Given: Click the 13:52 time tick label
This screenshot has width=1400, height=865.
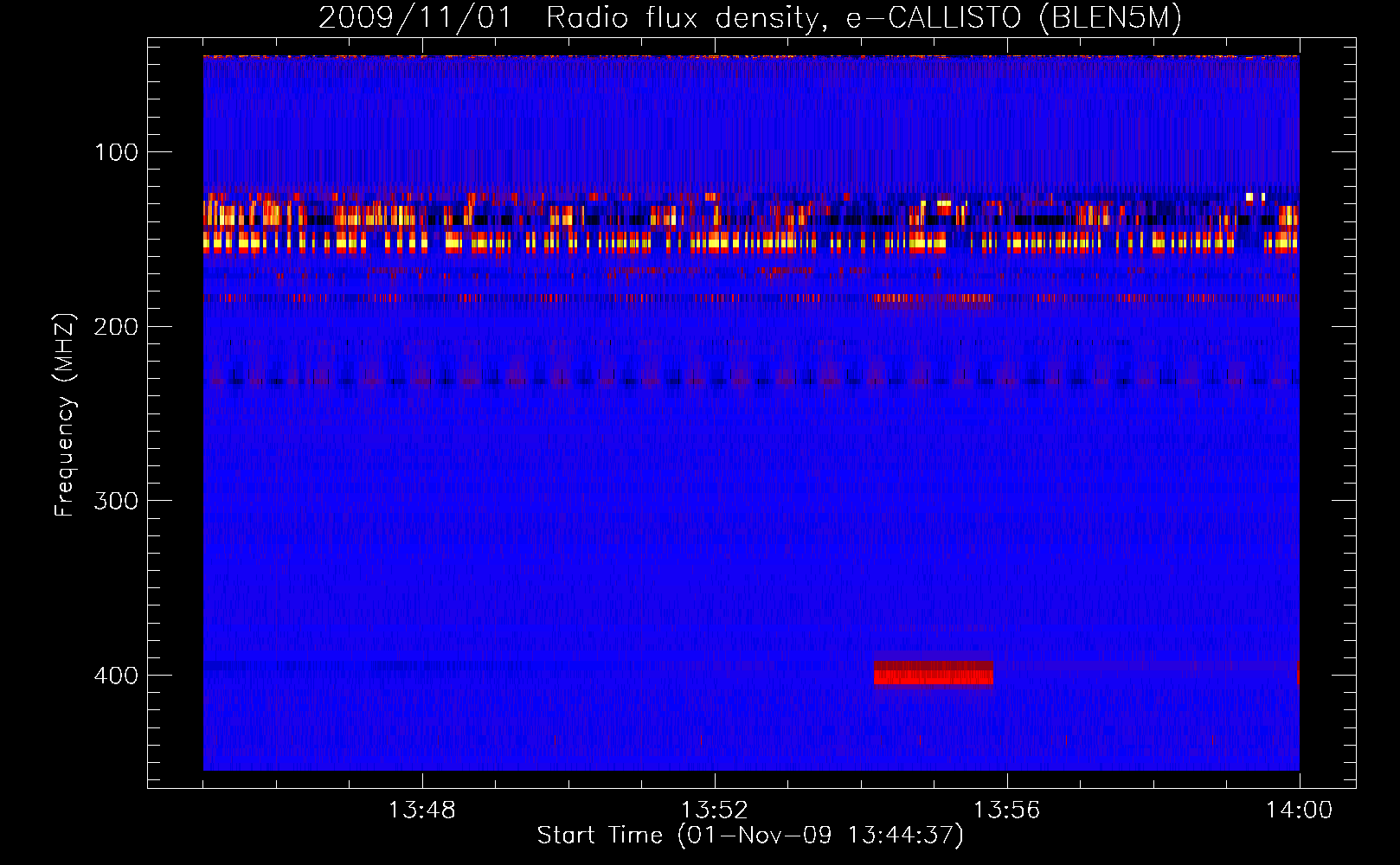Looking at the screenshot, I should coord(714,811).
